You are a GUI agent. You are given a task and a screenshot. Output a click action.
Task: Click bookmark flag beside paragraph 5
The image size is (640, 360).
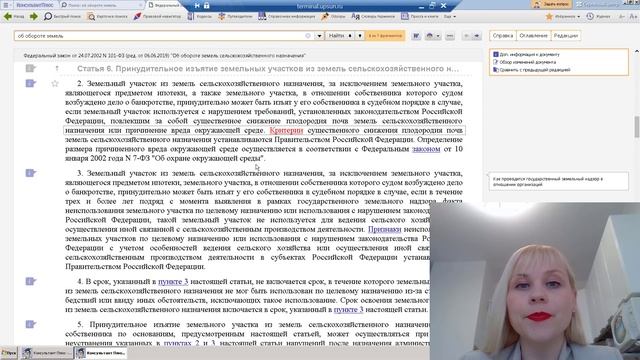[x=31, y=324]
